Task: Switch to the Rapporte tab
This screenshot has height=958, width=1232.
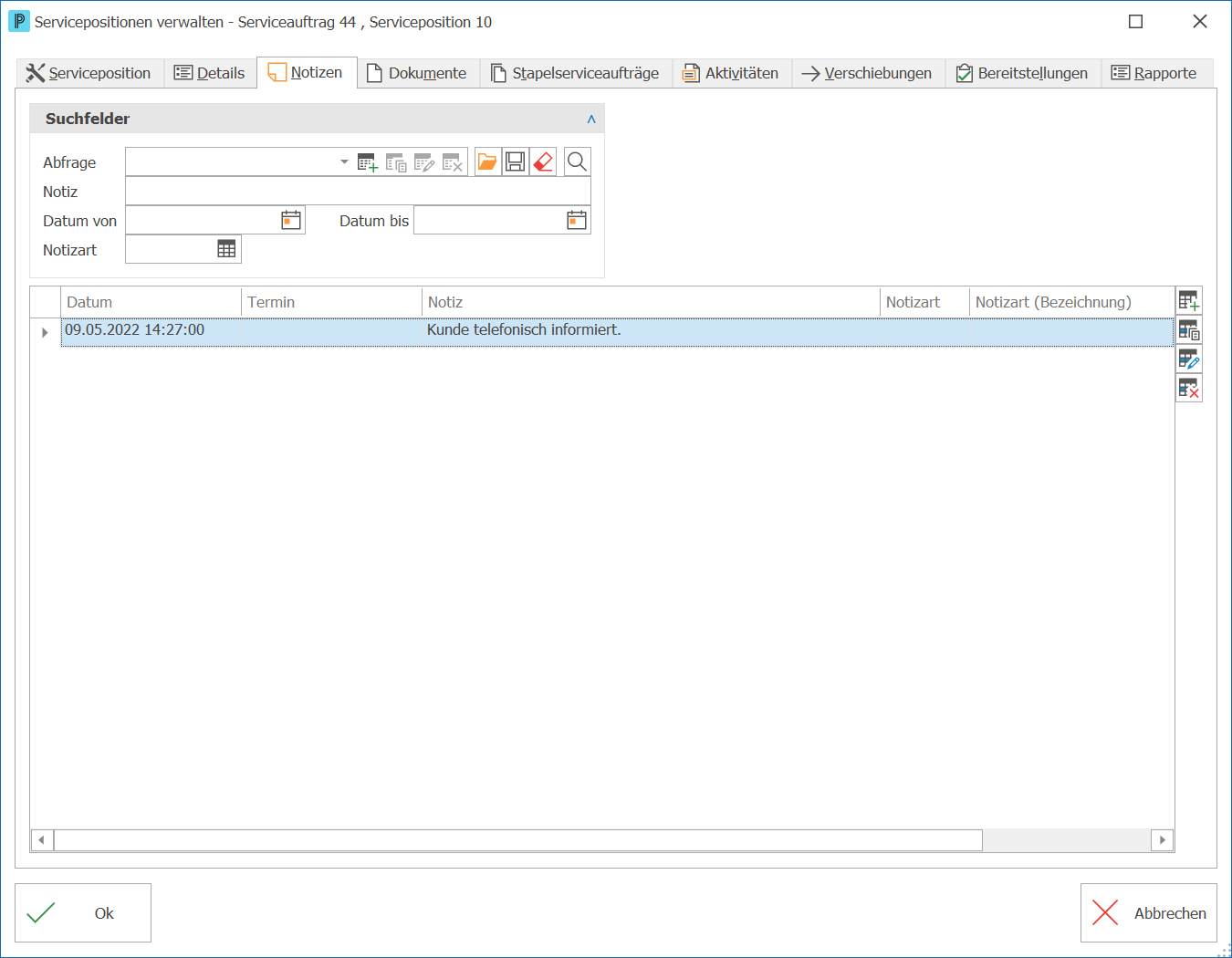Action: (1155, 73)
